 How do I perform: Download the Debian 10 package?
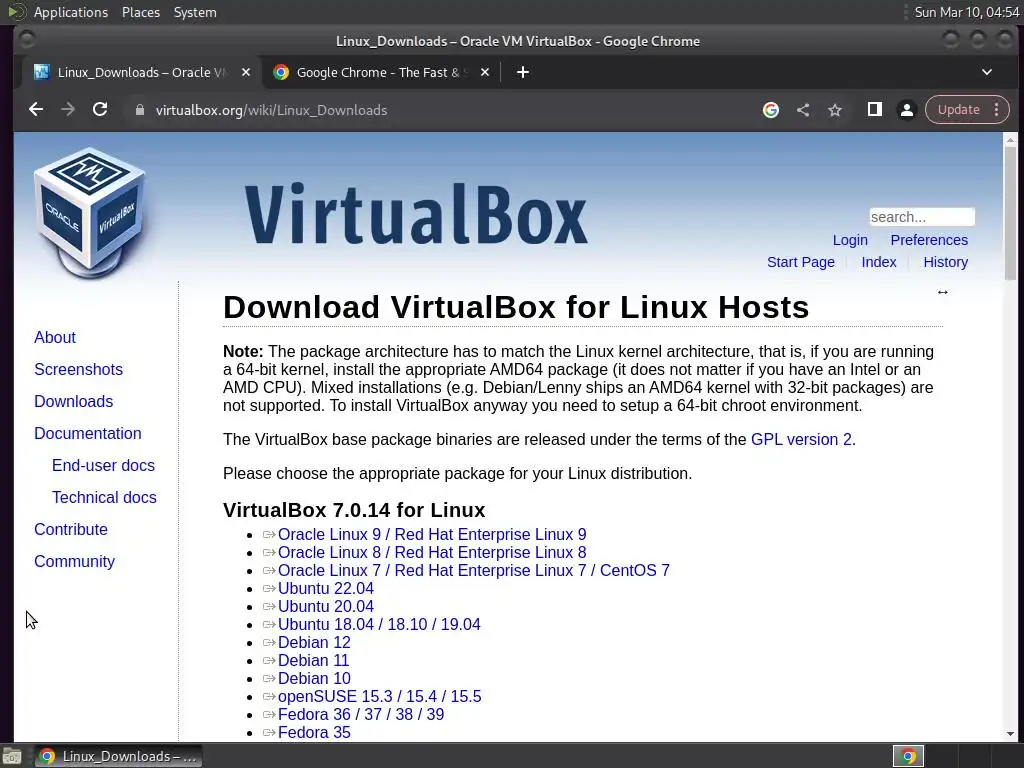point(314,679)
